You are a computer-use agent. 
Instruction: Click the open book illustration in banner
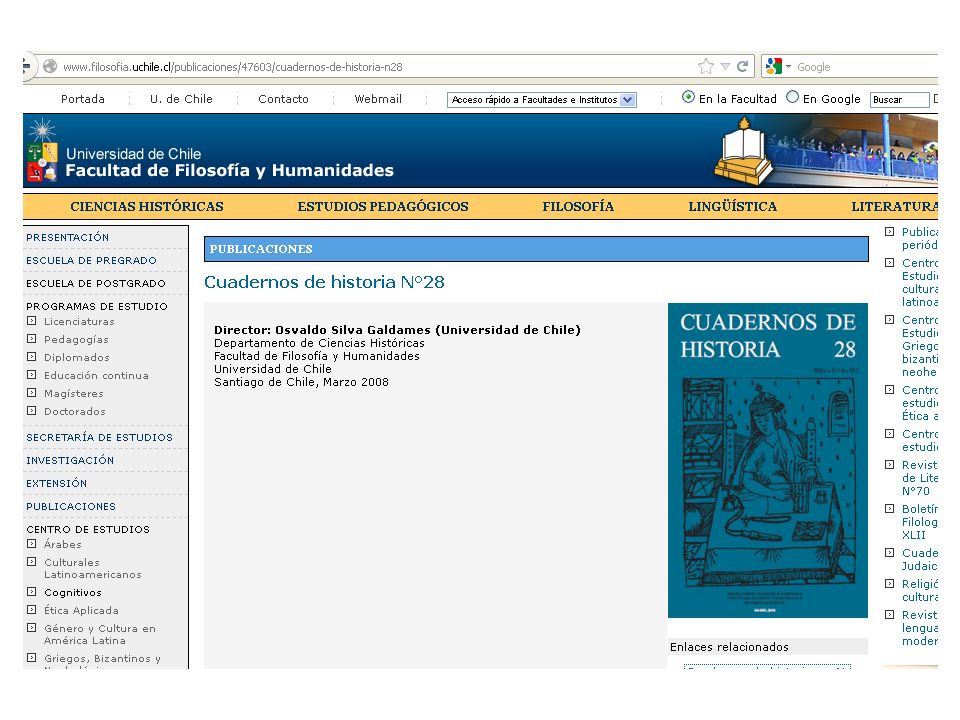click(x=743, y=151)
